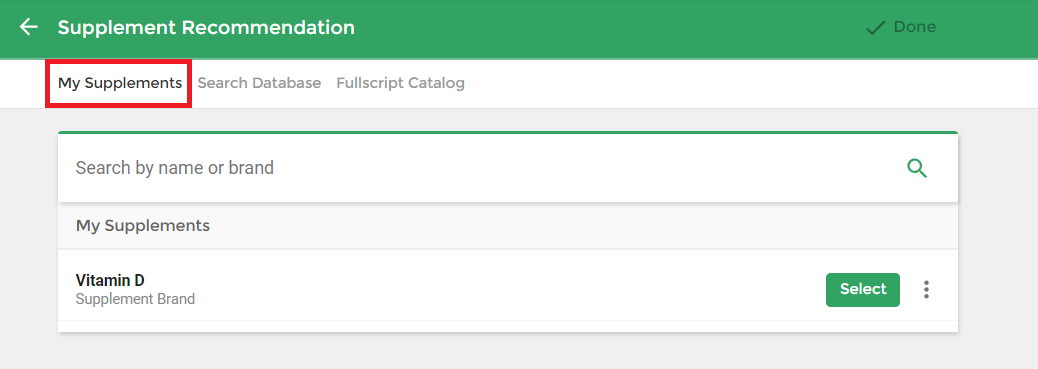The image size is (1038, 369).
Task: Open the Fullscript Catalog tab
Action: 400,83
